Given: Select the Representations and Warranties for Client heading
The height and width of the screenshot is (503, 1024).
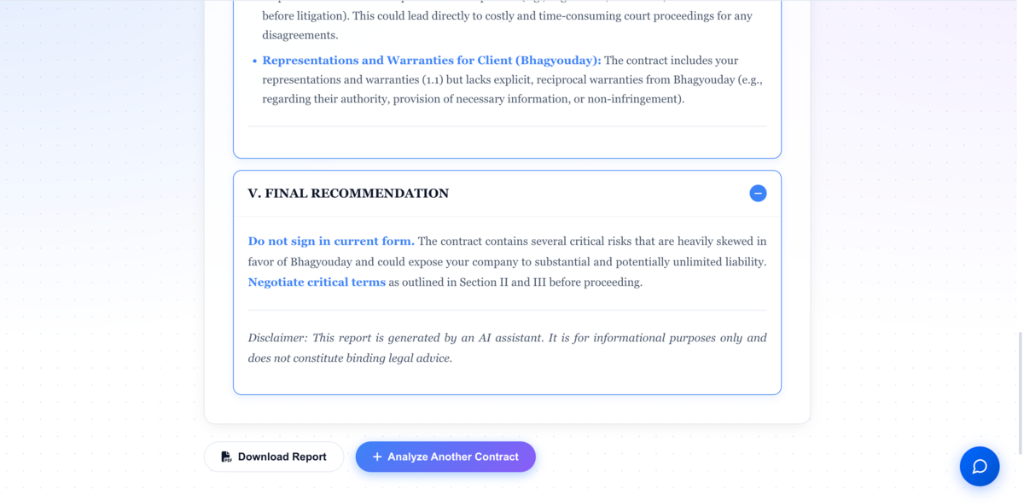Looking at the screenshot, I should point(431,61).
